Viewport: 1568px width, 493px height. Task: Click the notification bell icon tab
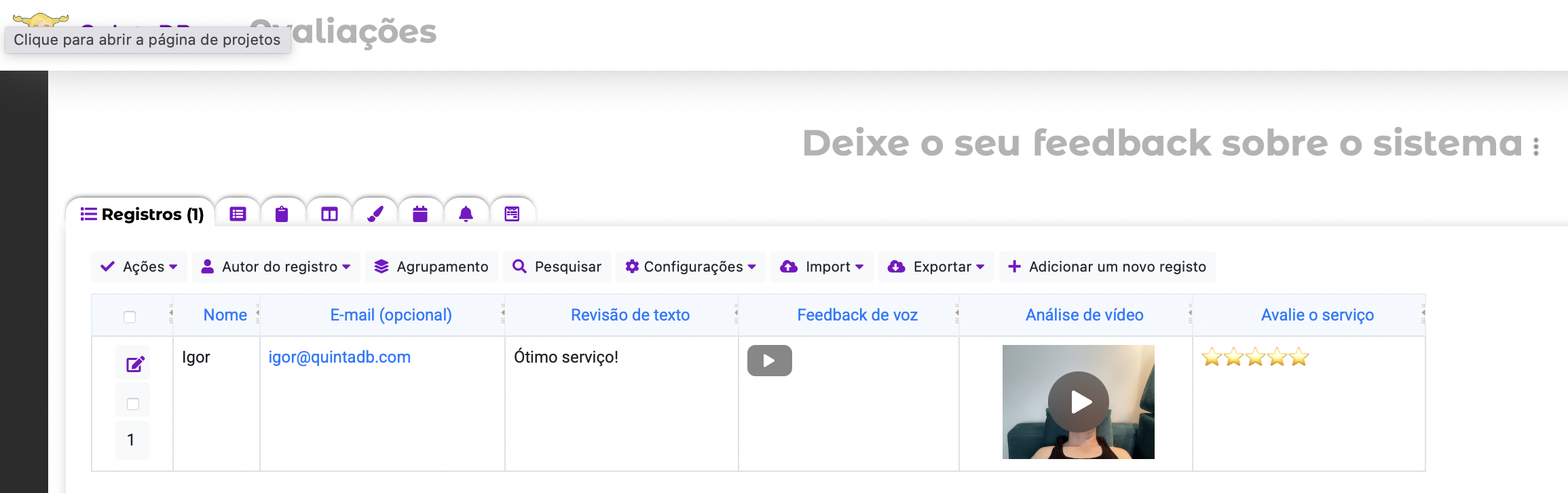(466, 215)
